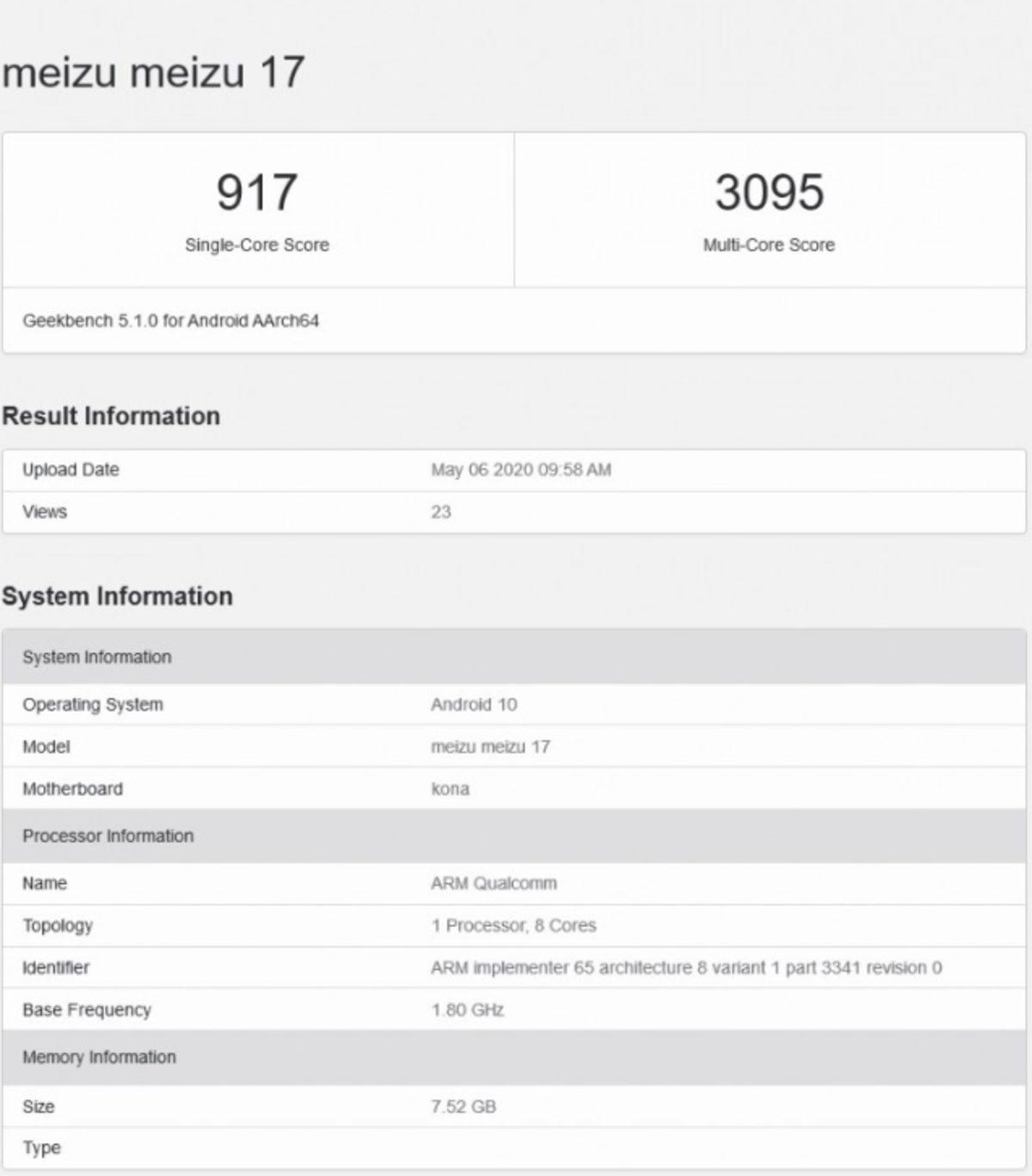The image size is (1032, 1176).
Task: Click the Multi-Core Score label
Action: pos(770,244)
